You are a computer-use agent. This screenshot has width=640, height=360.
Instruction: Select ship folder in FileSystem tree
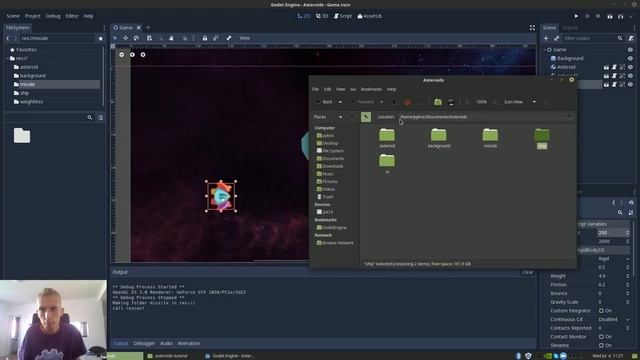pyautogui.click(x=24, y=93)
